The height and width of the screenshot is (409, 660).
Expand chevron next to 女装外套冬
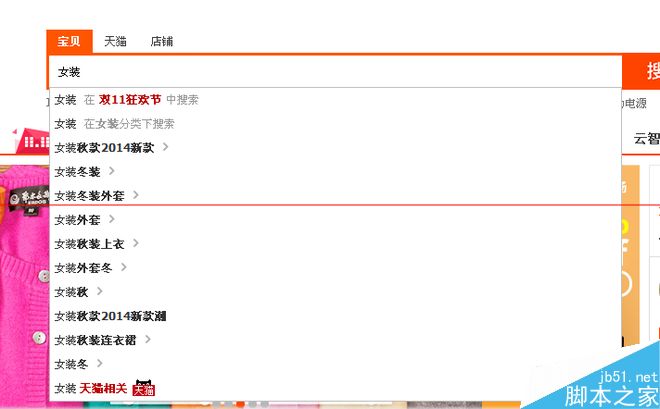(x=123, y=267)
